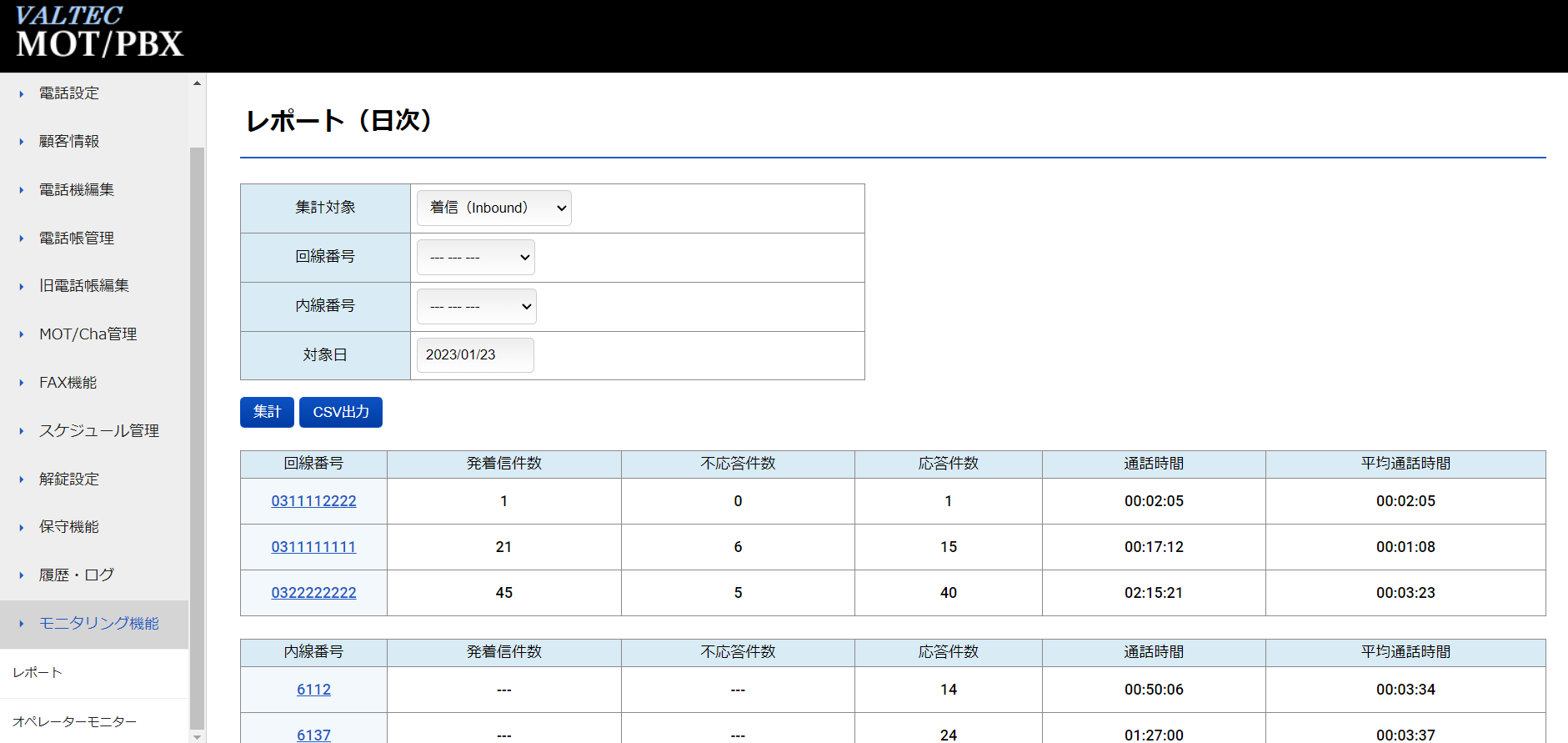Select the オペレーターモニター submenu item
Image resolution: width=1568 pixels, height=743 pixels.
pos(75,721)
